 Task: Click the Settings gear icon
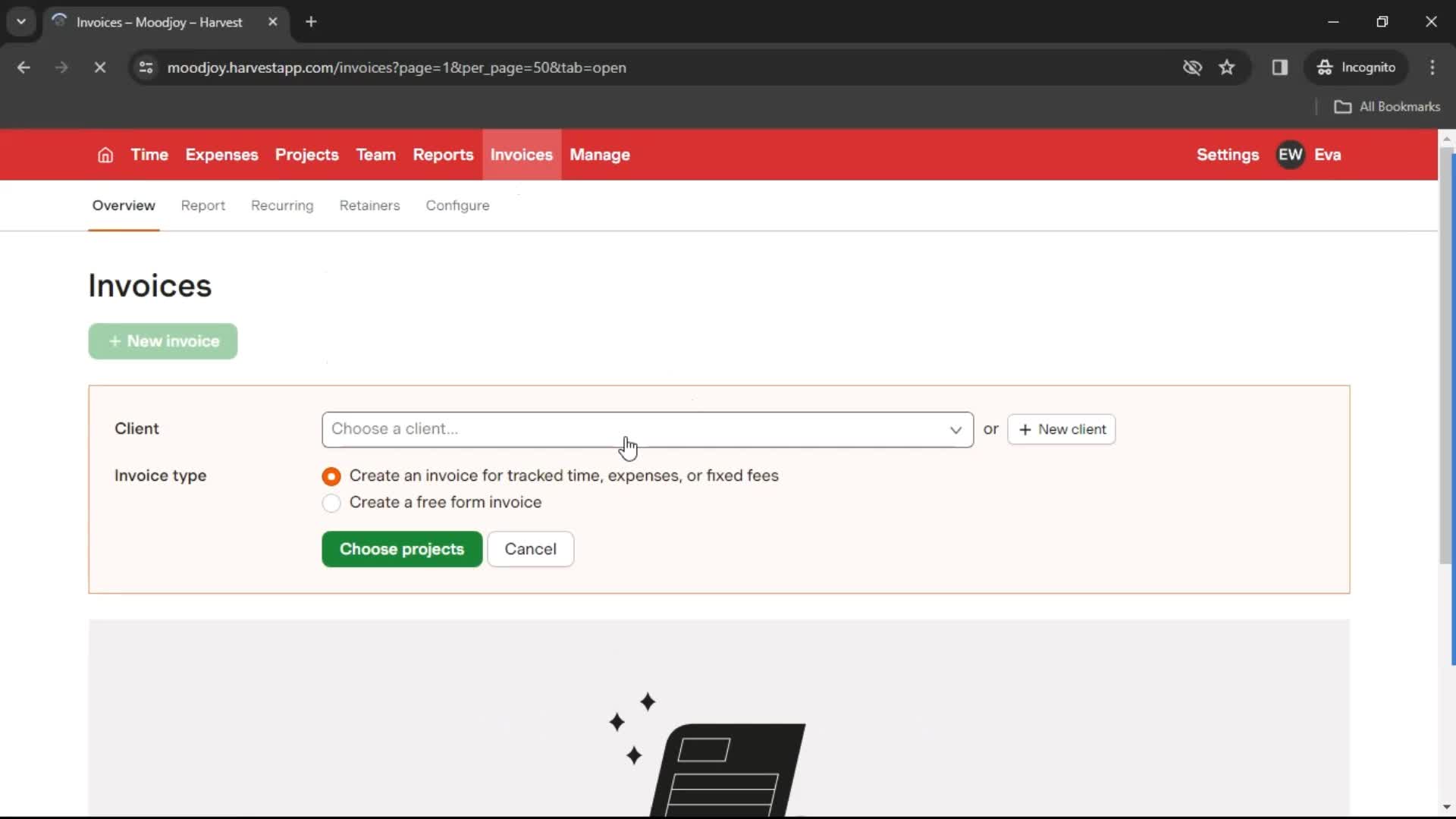point(1227,154)
